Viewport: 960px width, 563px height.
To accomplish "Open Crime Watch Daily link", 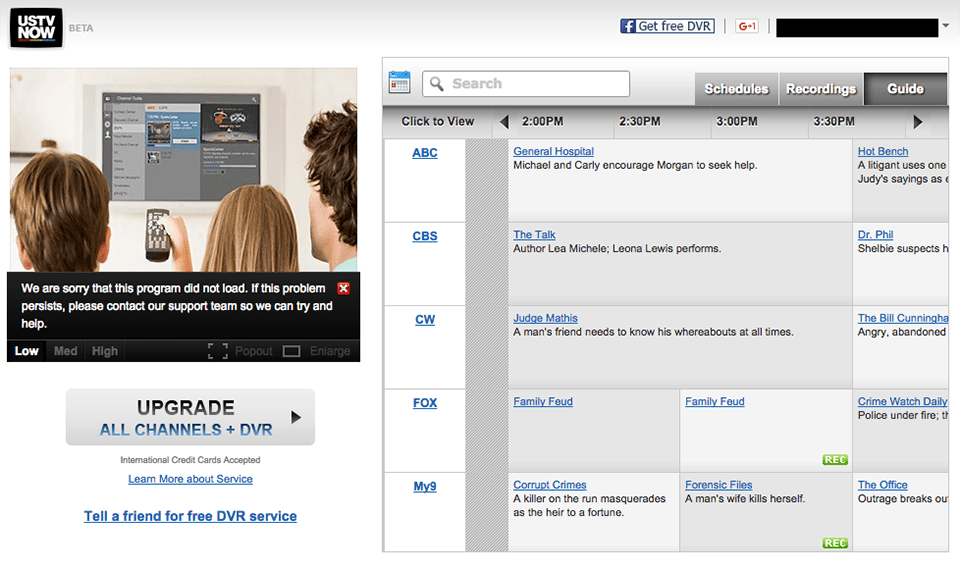I will click(902, 401).
